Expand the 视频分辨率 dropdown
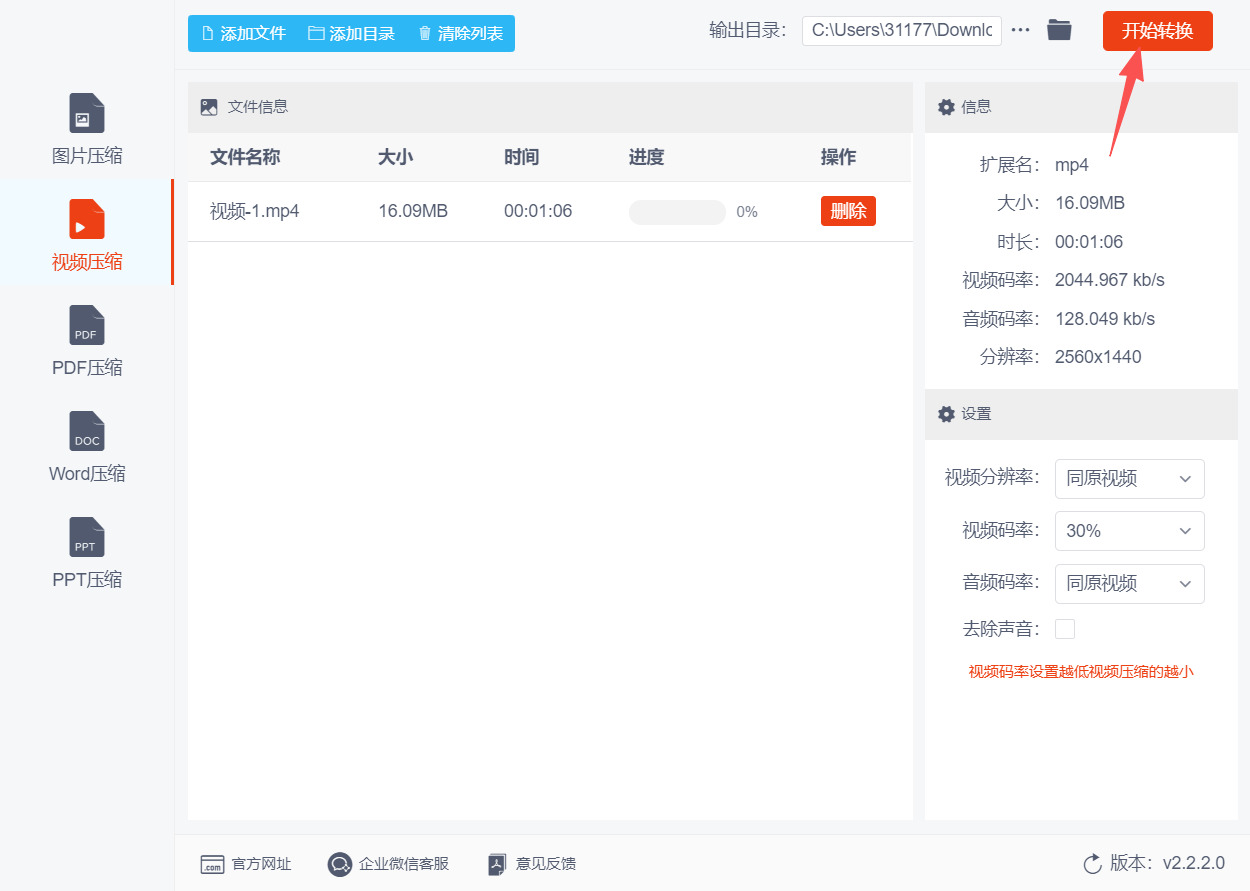The width and height of the screenshot is (1250, 891). [1129, 479]
